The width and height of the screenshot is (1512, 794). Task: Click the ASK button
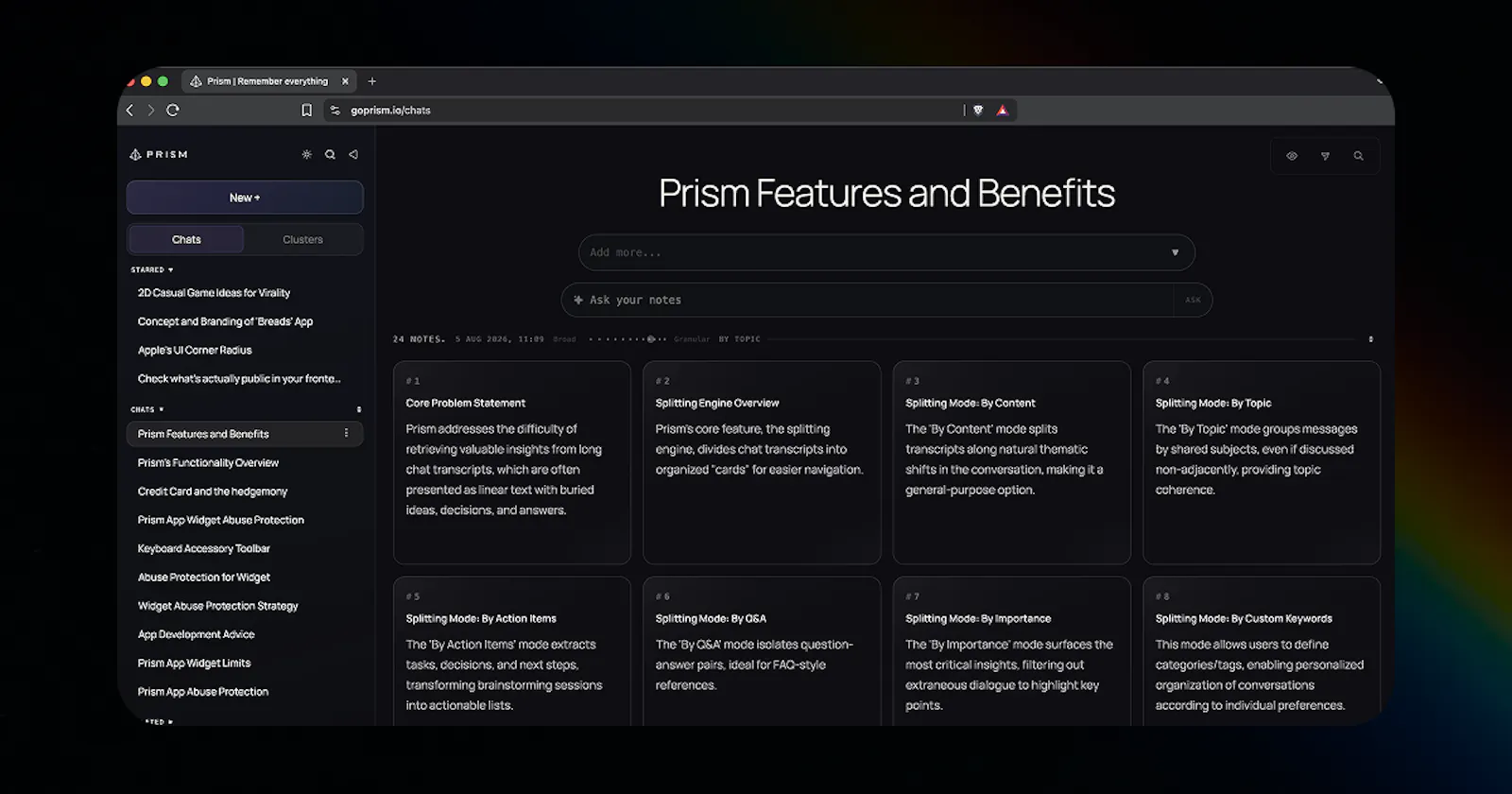[x=1193, y=300]
